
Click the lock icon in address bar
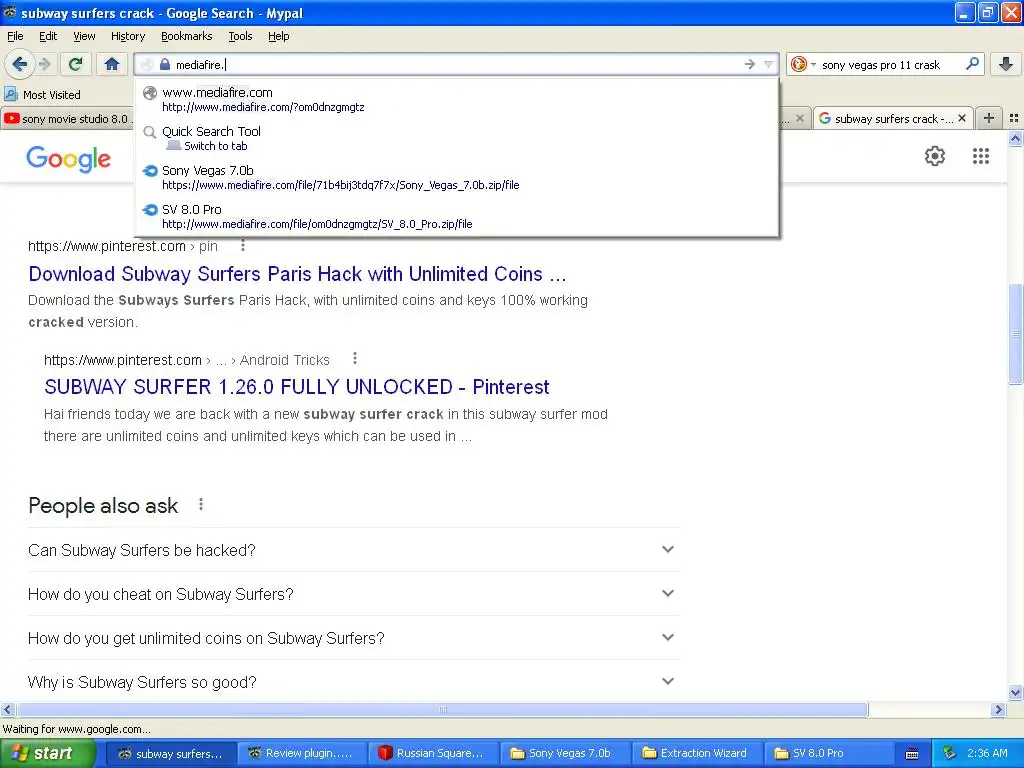click(x=165, y=65)
